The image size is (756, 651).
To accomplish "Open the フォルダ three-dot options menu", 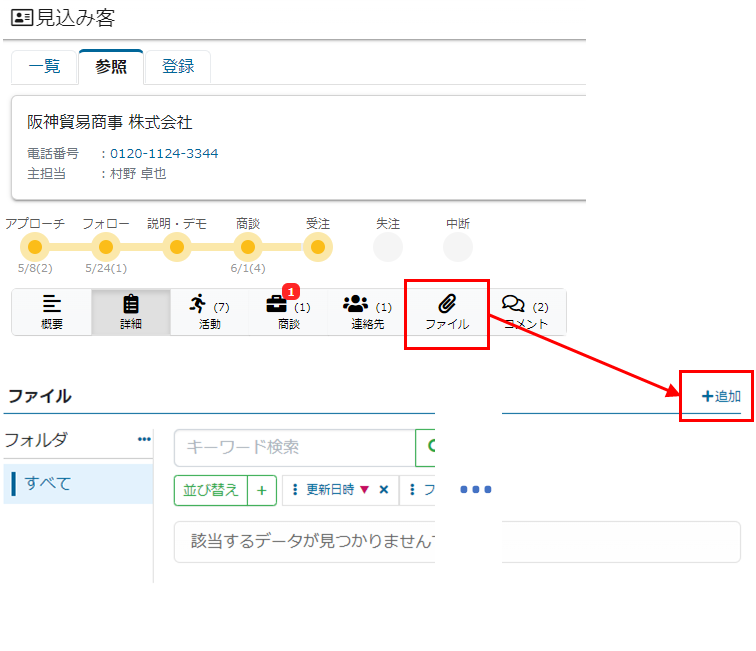I will tap(144, 439).
